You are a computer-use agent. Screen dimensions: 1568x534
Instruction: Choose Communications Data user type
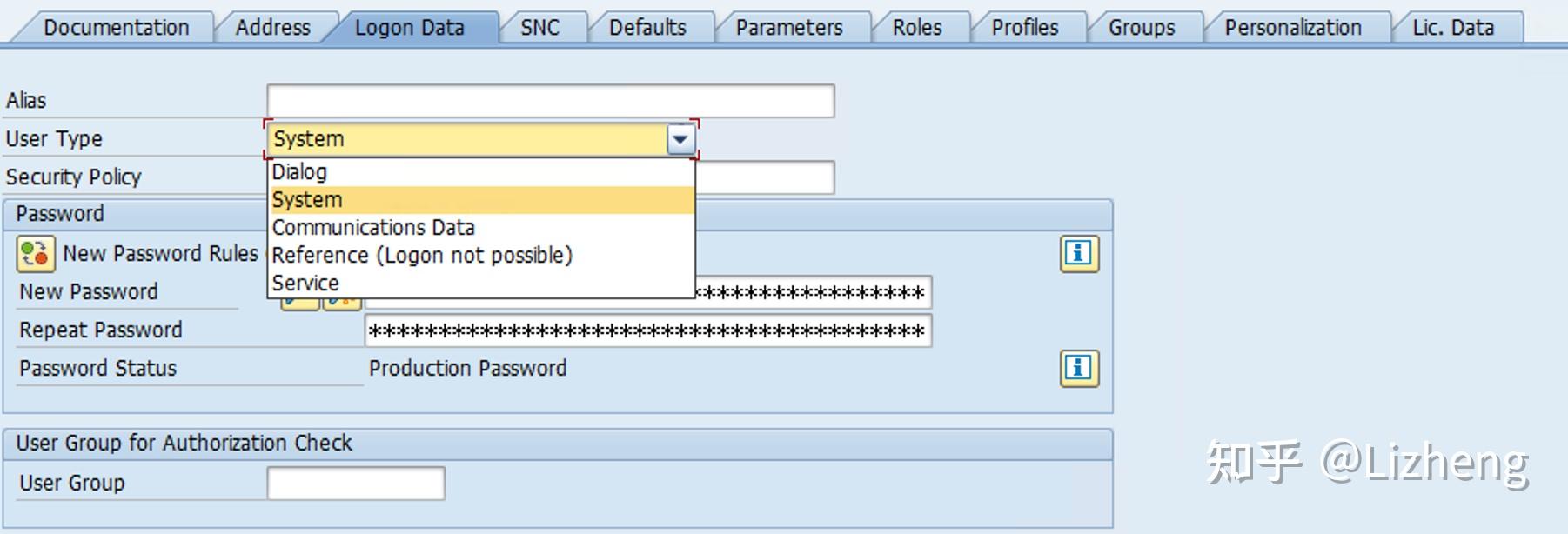click(x=373, y=228)
